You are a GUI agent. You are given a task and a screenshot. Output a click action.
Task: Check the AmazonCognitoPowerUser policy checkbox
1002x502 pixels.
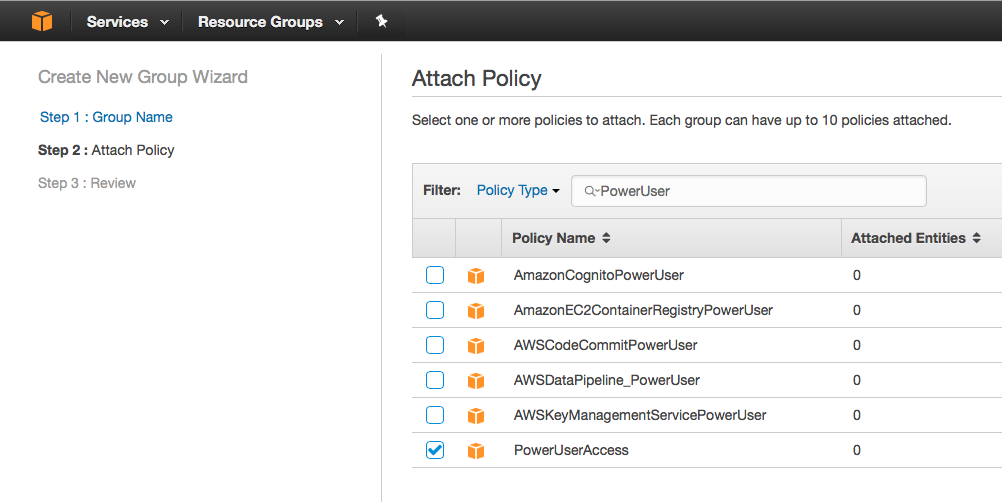(435, 275)
